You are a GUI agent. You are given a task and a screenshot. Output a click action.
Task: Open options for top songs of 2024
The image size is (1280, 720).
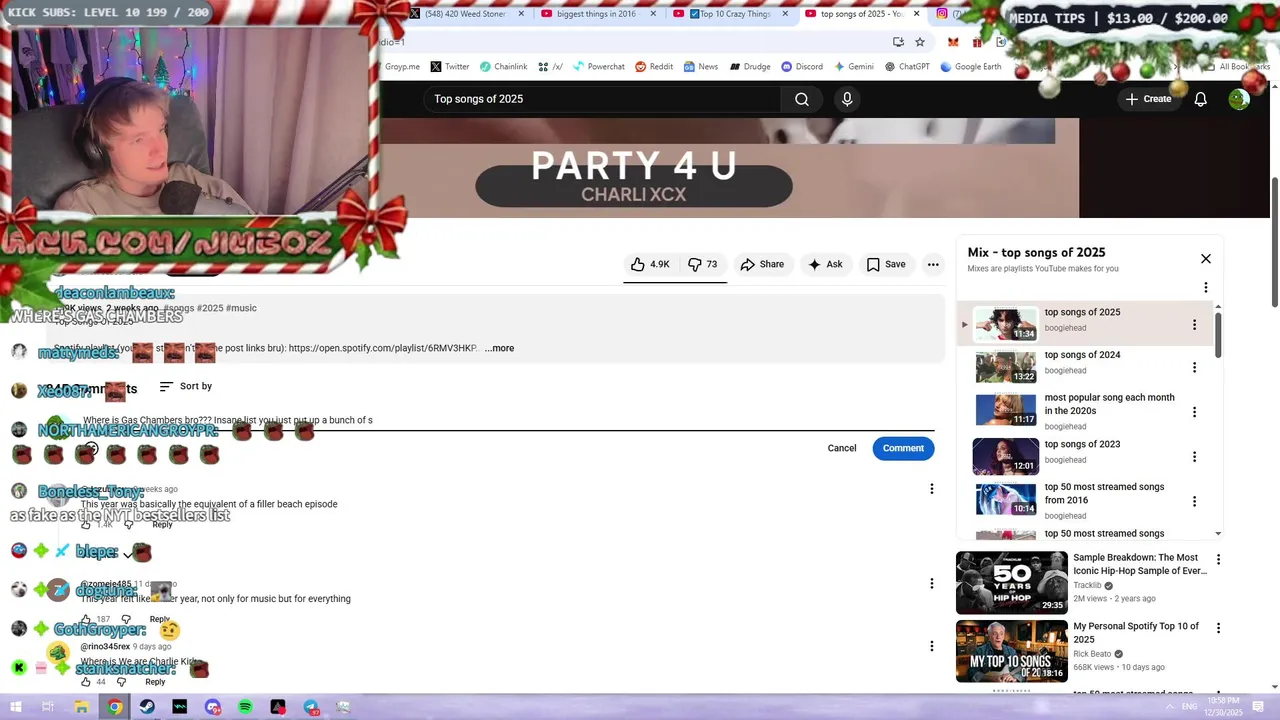1194,368
